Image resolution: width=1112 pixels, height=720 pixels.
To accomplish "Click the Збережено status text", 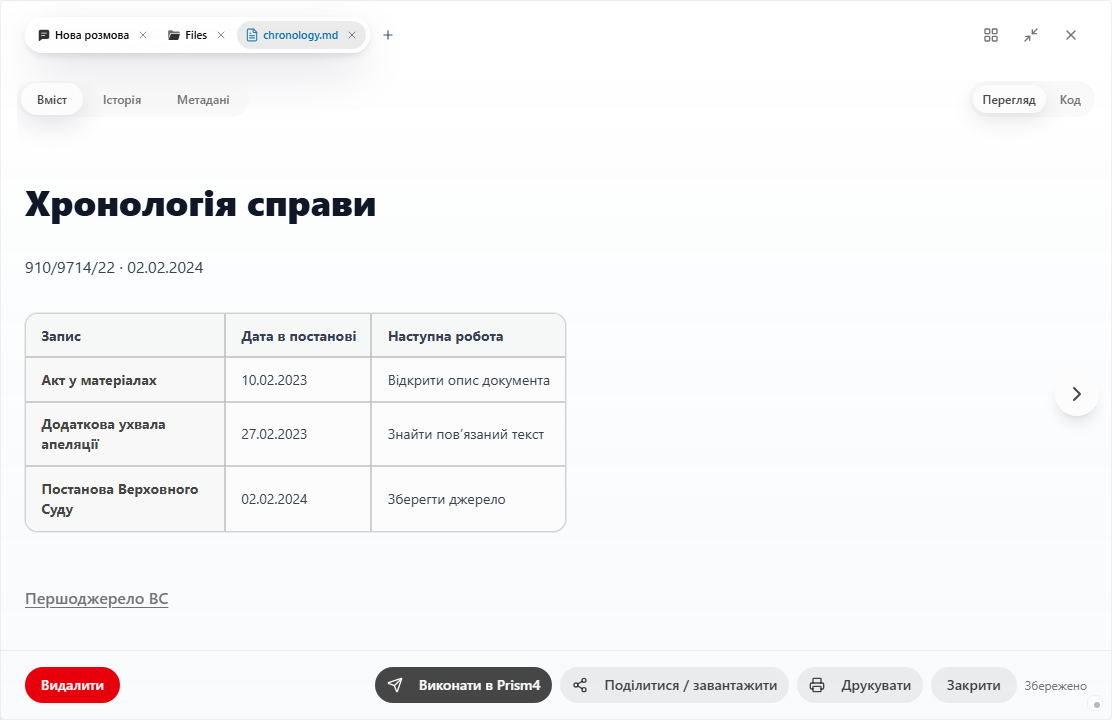I will (x=1055, y=686).
